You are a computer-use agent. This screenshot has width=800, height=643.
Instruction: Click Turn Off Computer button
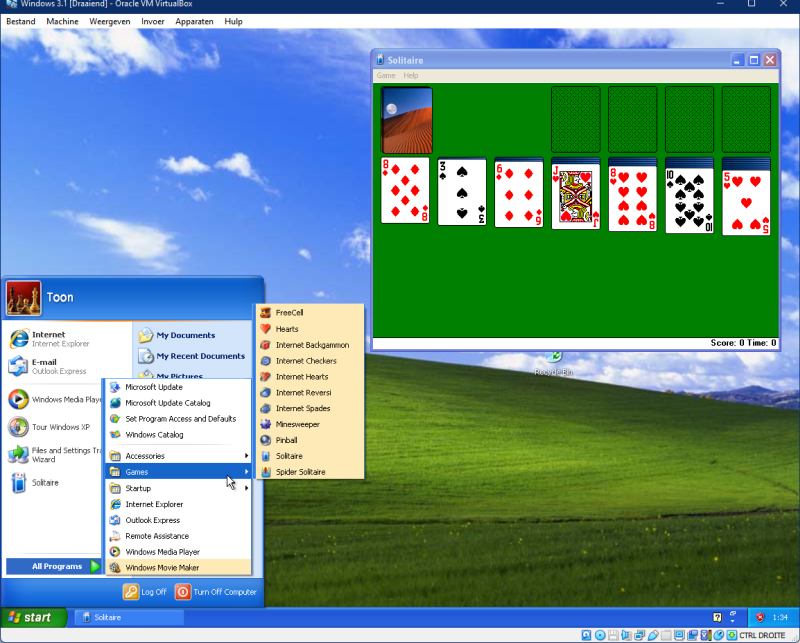pos(216,591)
